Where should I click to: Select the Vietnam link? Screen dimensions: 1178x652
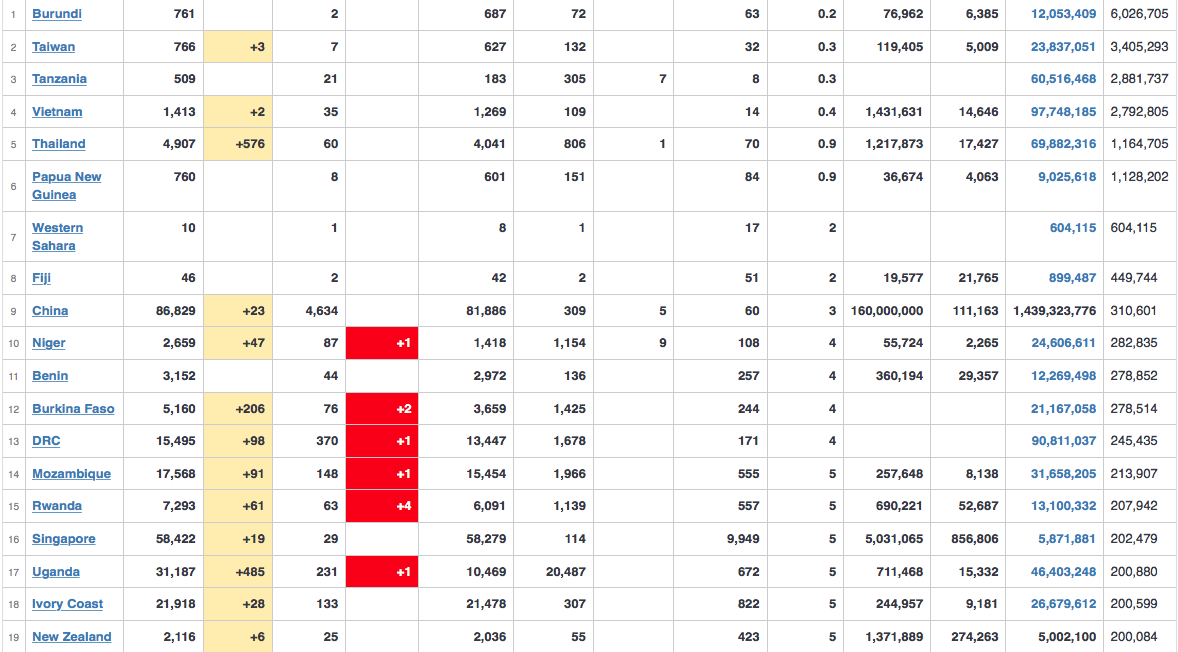pos(57,112)
